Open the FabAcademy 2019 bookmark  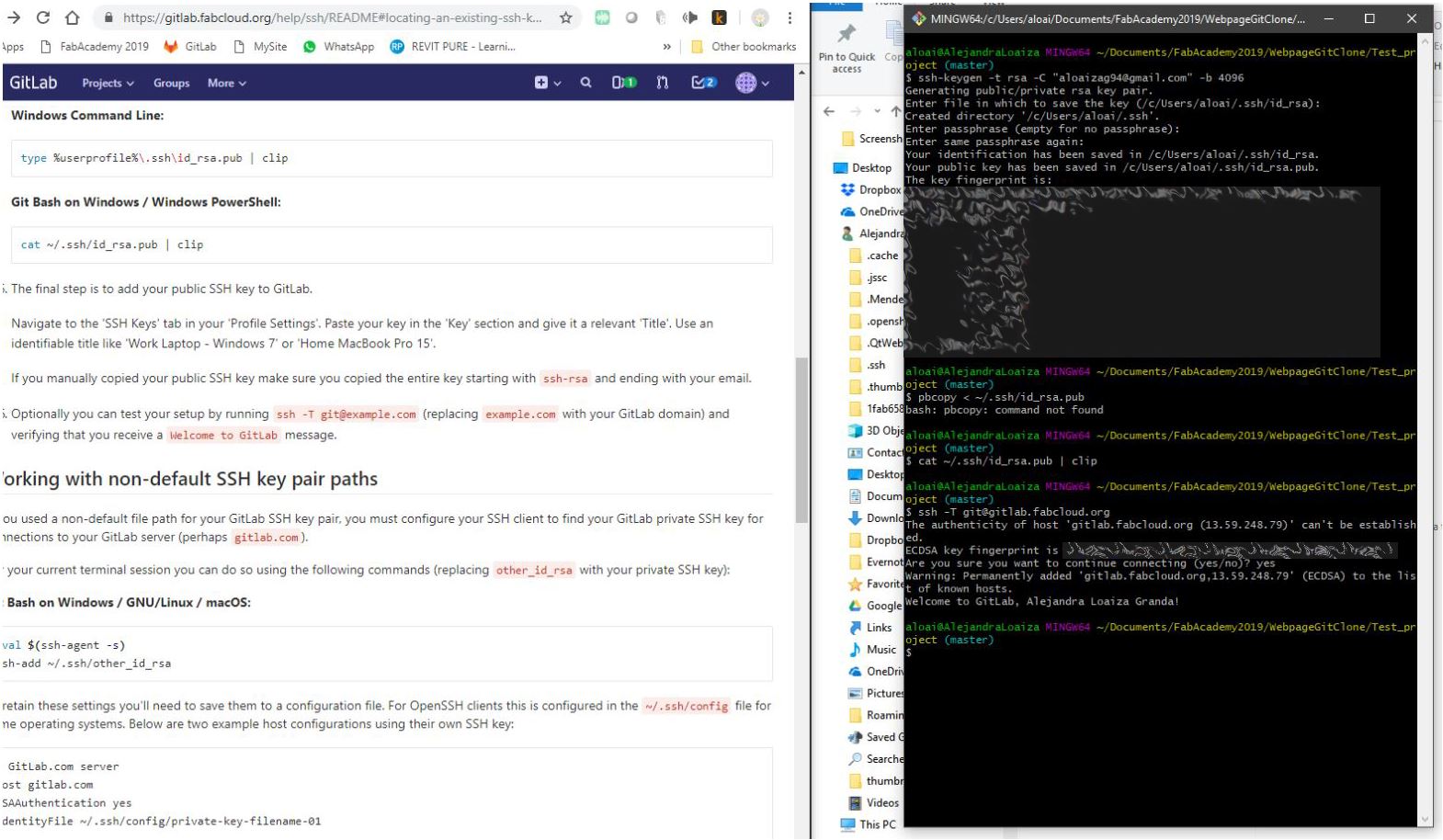pos(94,47)
